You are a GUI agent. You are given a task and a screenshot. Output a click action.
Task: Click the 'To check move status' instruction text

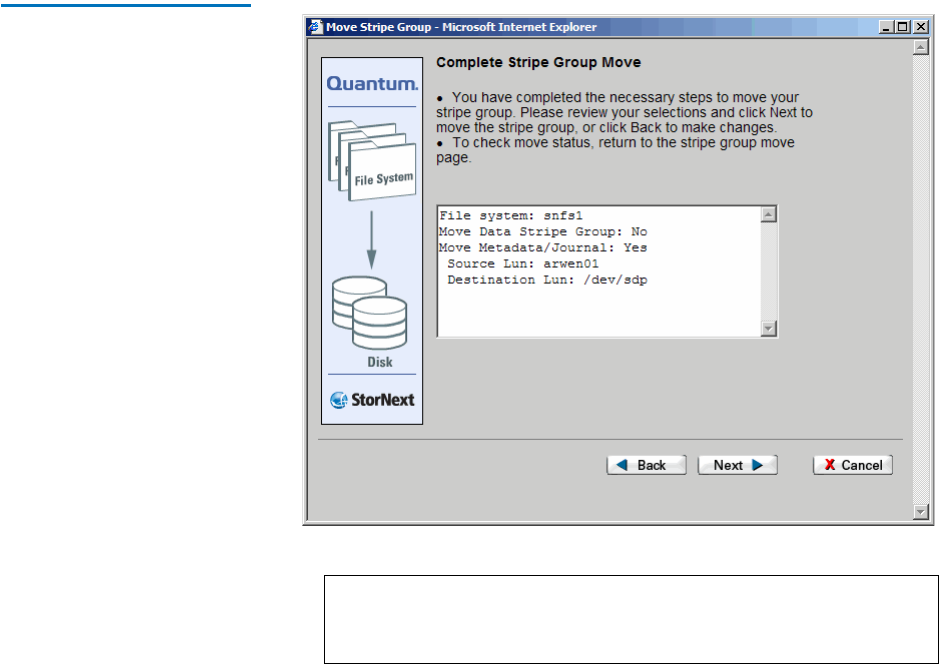click(615, 150)
